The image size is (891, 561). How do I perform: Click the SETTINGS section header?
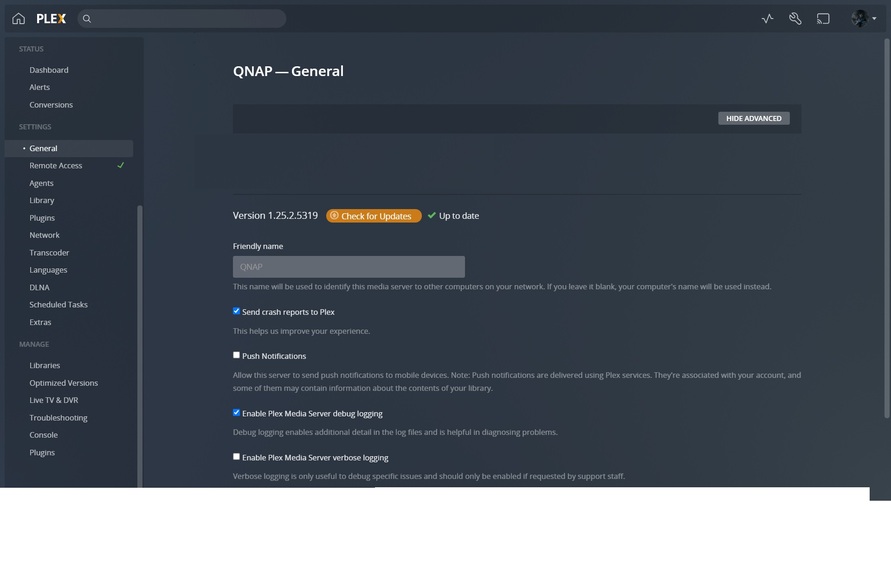coord(35,127)
